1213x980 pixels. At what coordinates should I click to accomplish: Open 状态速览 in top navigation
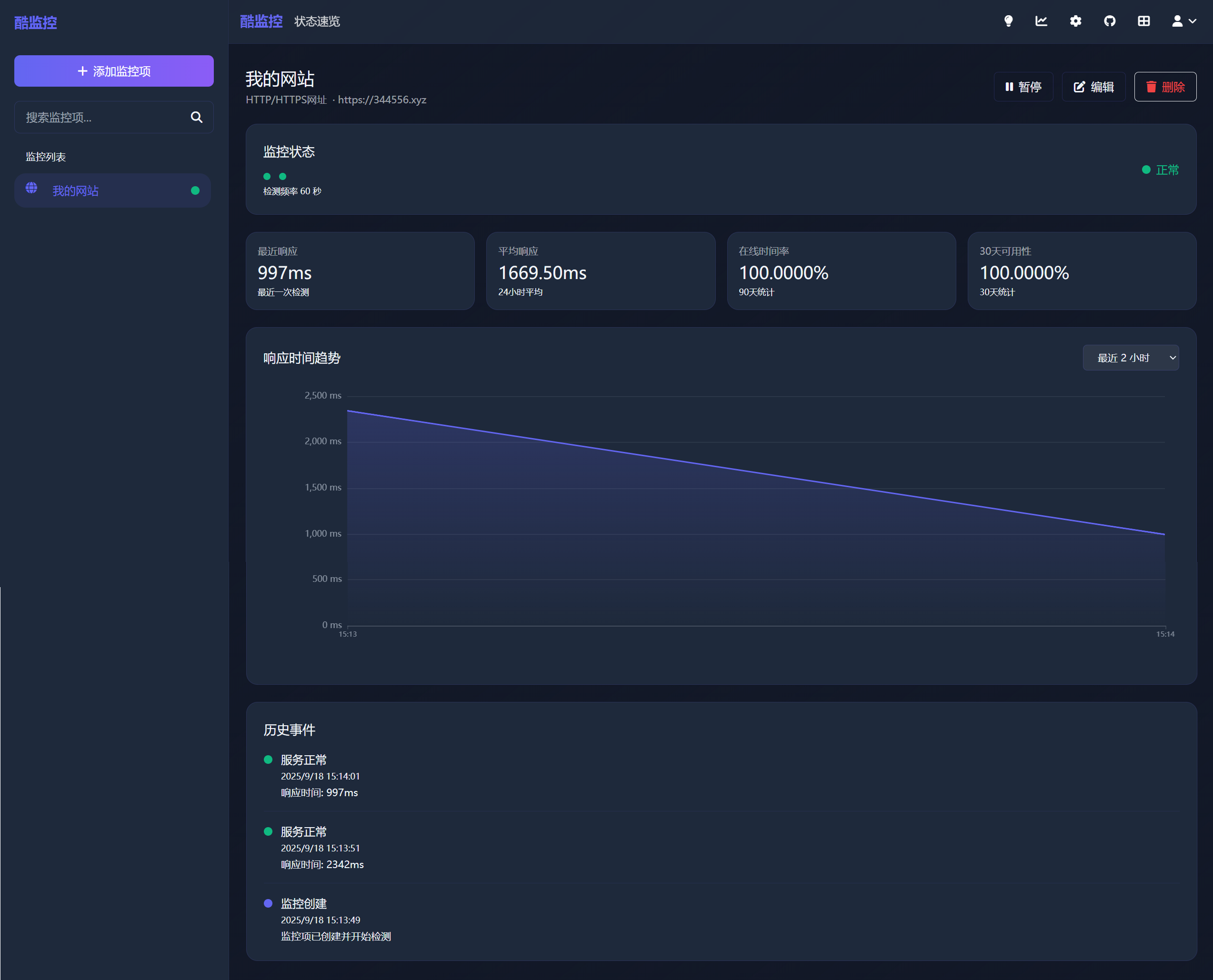pyautogui.click(x=317, y=21)
